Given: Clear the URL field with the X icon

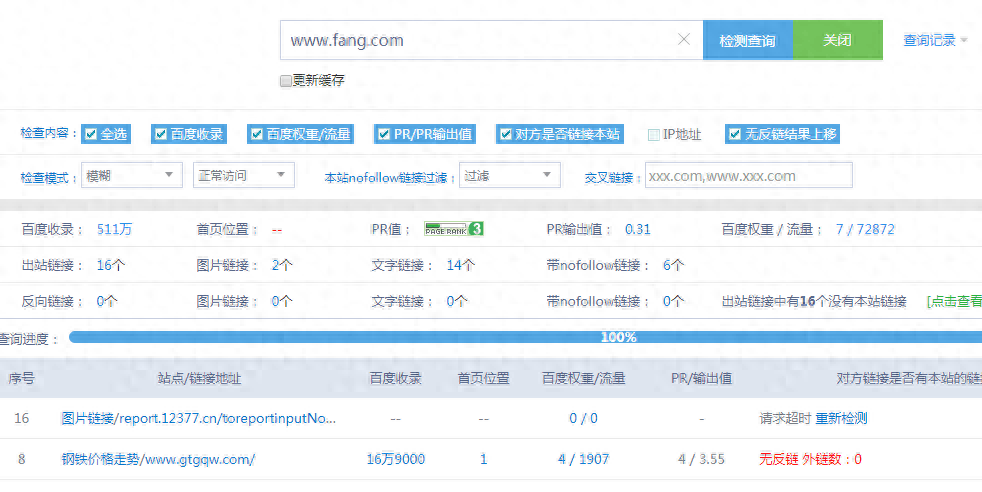Looking at the screenshot, I should click(684, 40).
